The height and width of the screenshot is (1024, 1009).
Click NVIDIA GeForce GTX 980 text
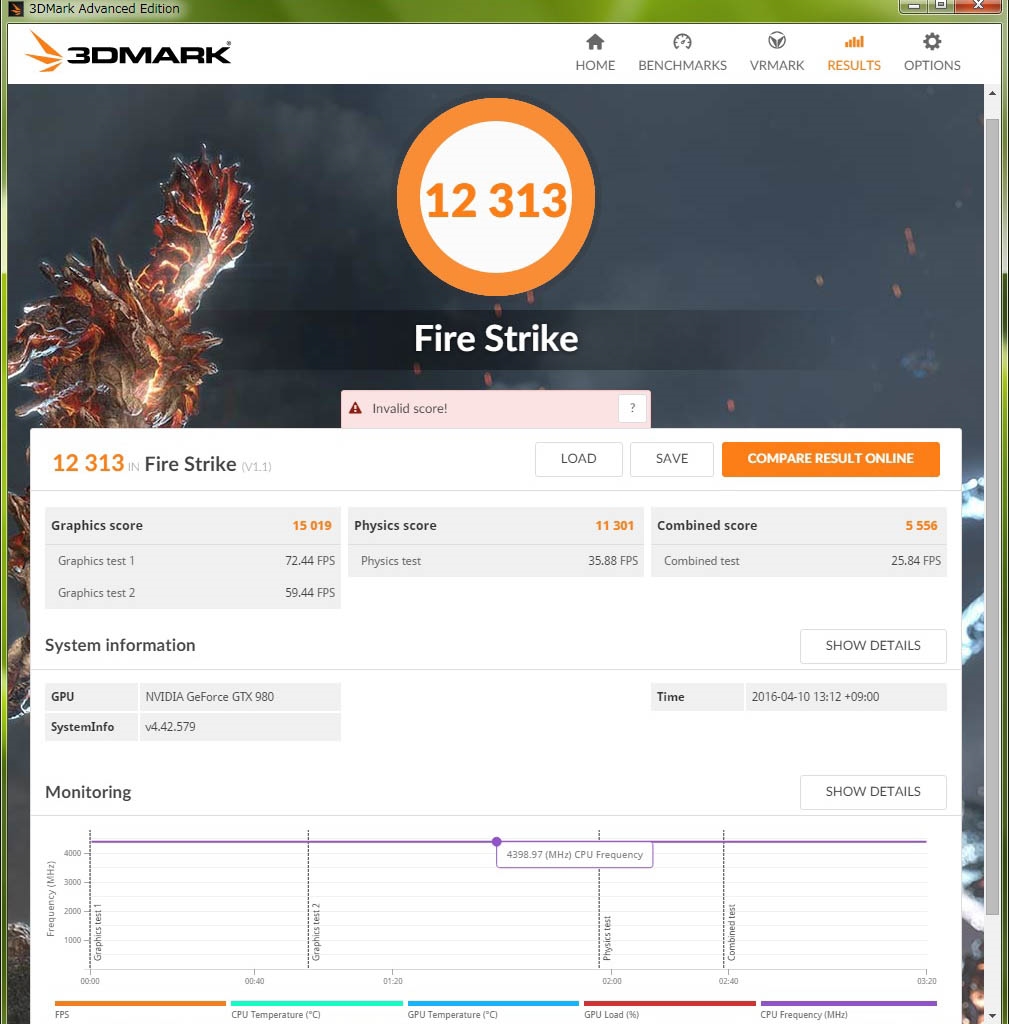coord(210,697)
